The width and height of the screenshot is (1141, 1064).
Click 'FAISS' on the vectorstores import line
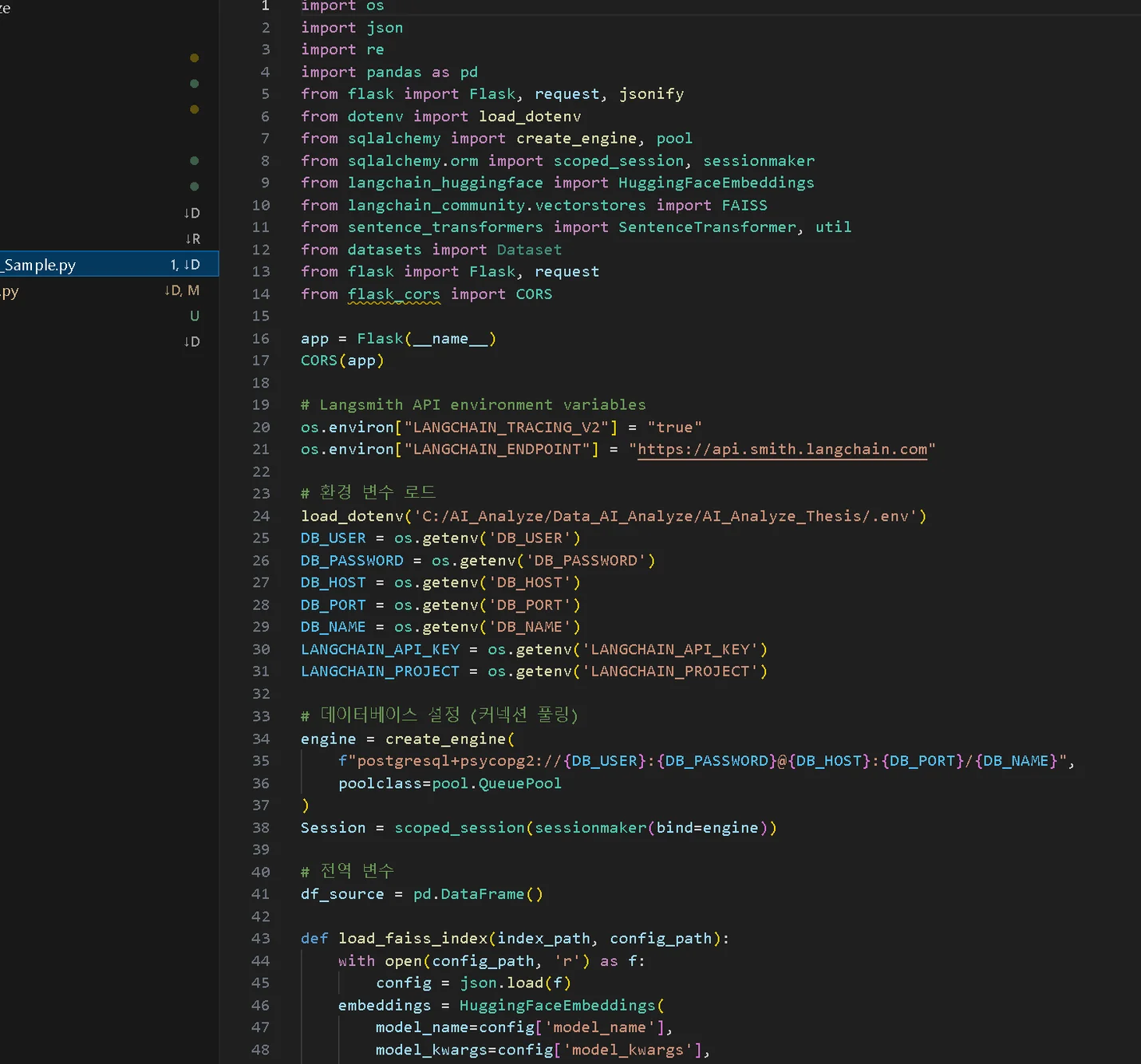tap(744, 205)
